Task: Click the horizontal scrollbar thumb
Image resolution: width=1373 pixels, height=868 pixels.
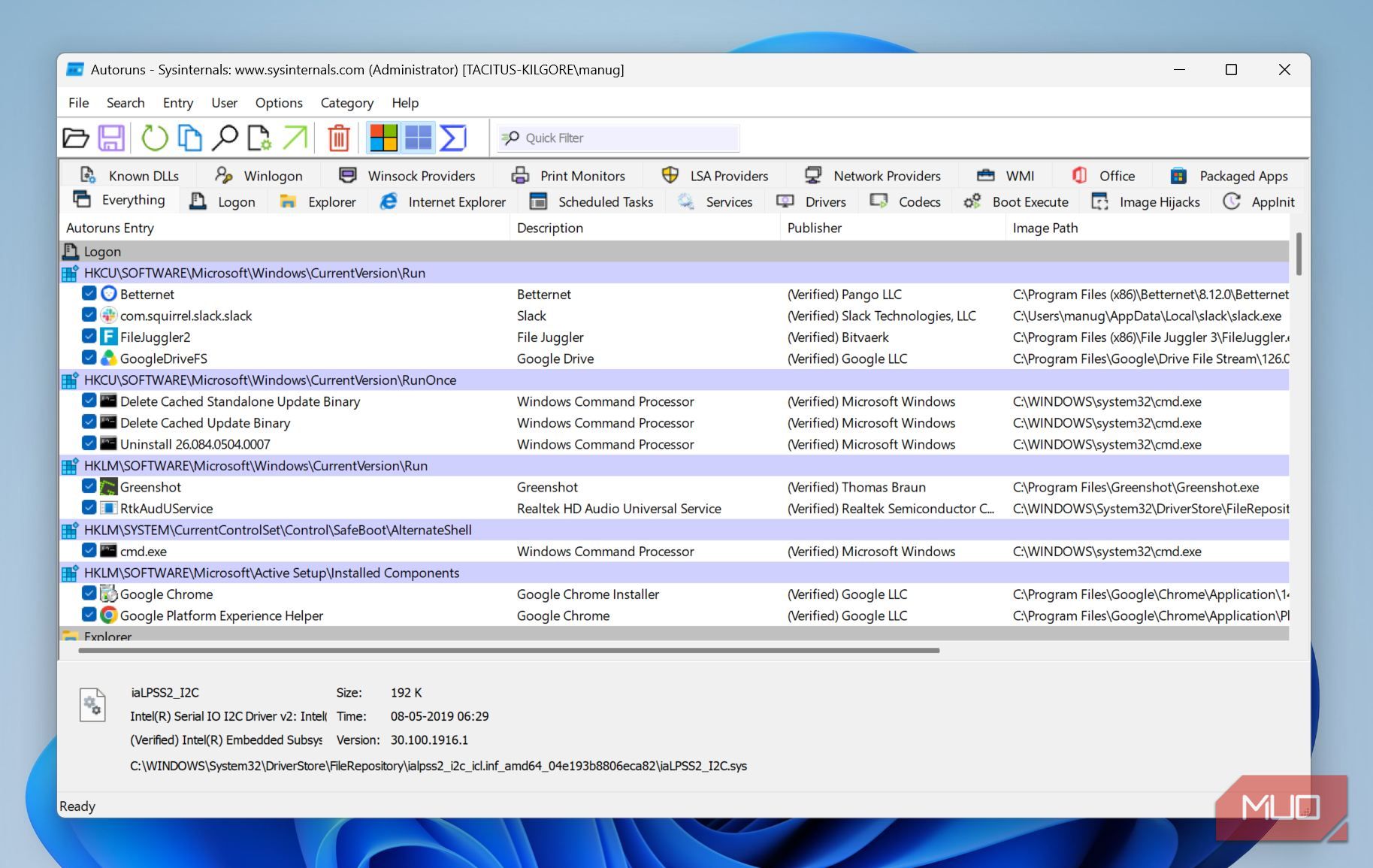Action: (509, 650)
